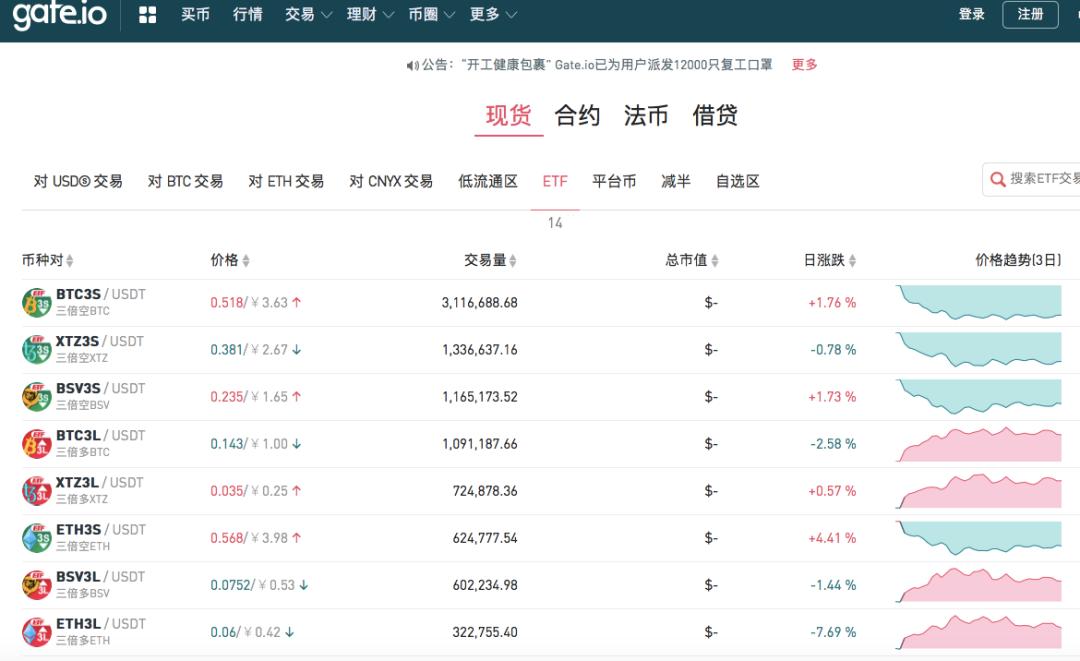Click the 价格趋势(3日) column header

(x=1018, y=260)
